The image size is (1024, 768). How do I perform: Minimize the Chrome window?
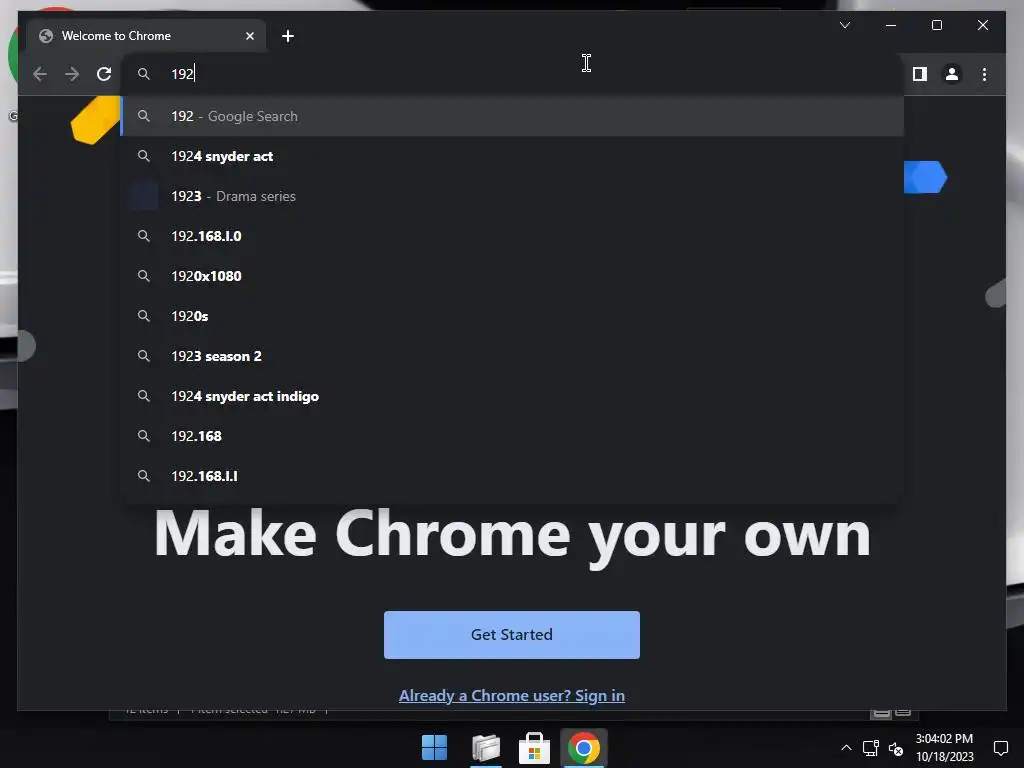891,25
